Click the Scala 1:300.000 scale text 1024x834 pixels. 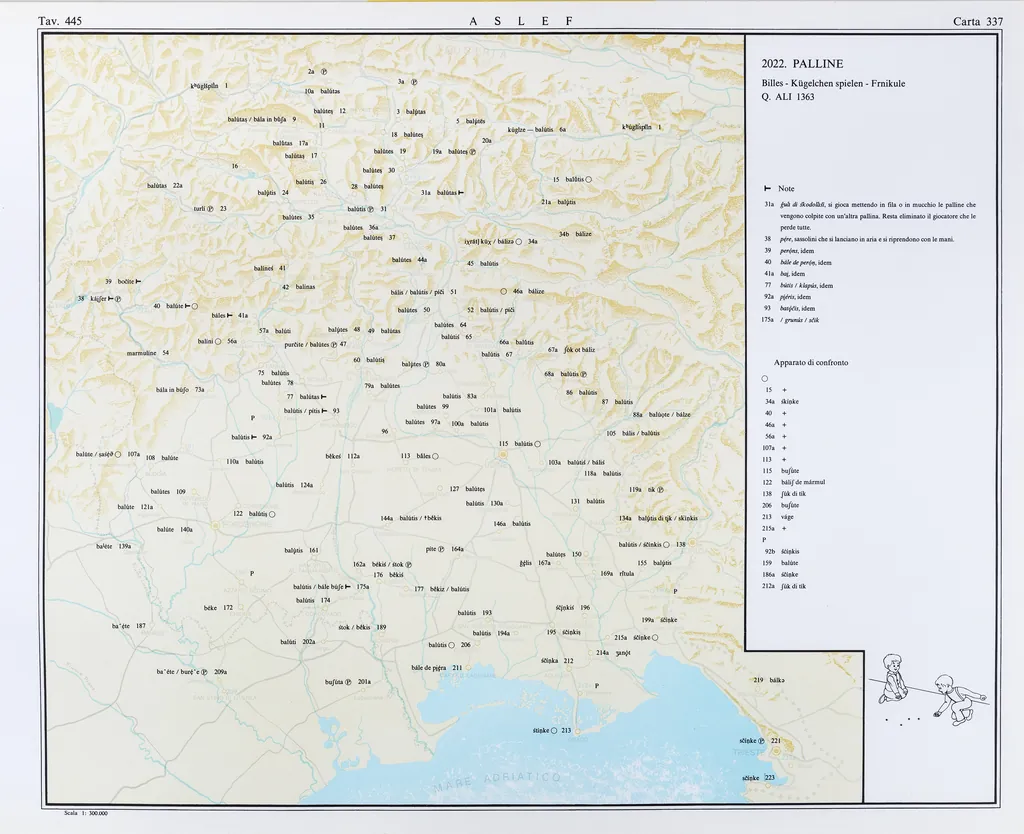86,814
